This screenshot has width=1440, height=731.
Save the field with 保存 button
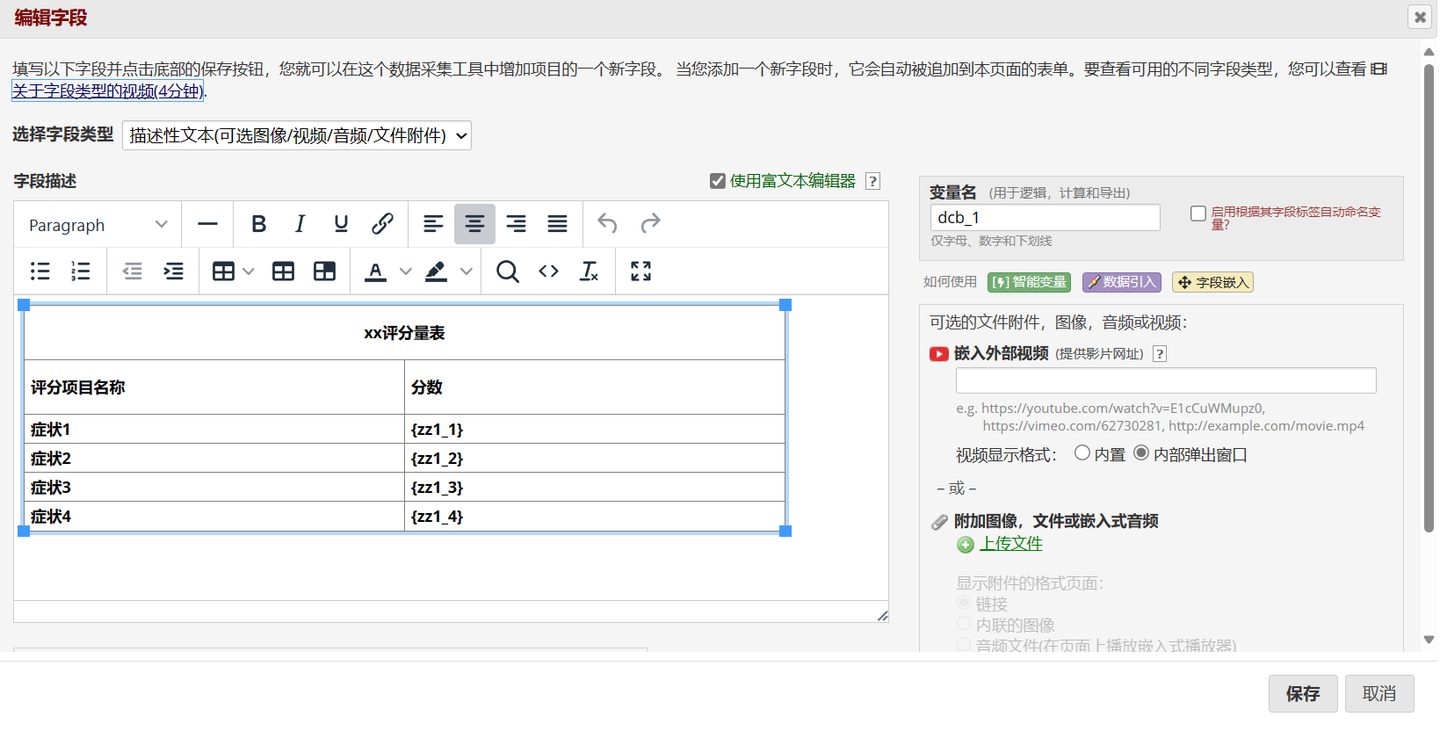coord(1302,693)
